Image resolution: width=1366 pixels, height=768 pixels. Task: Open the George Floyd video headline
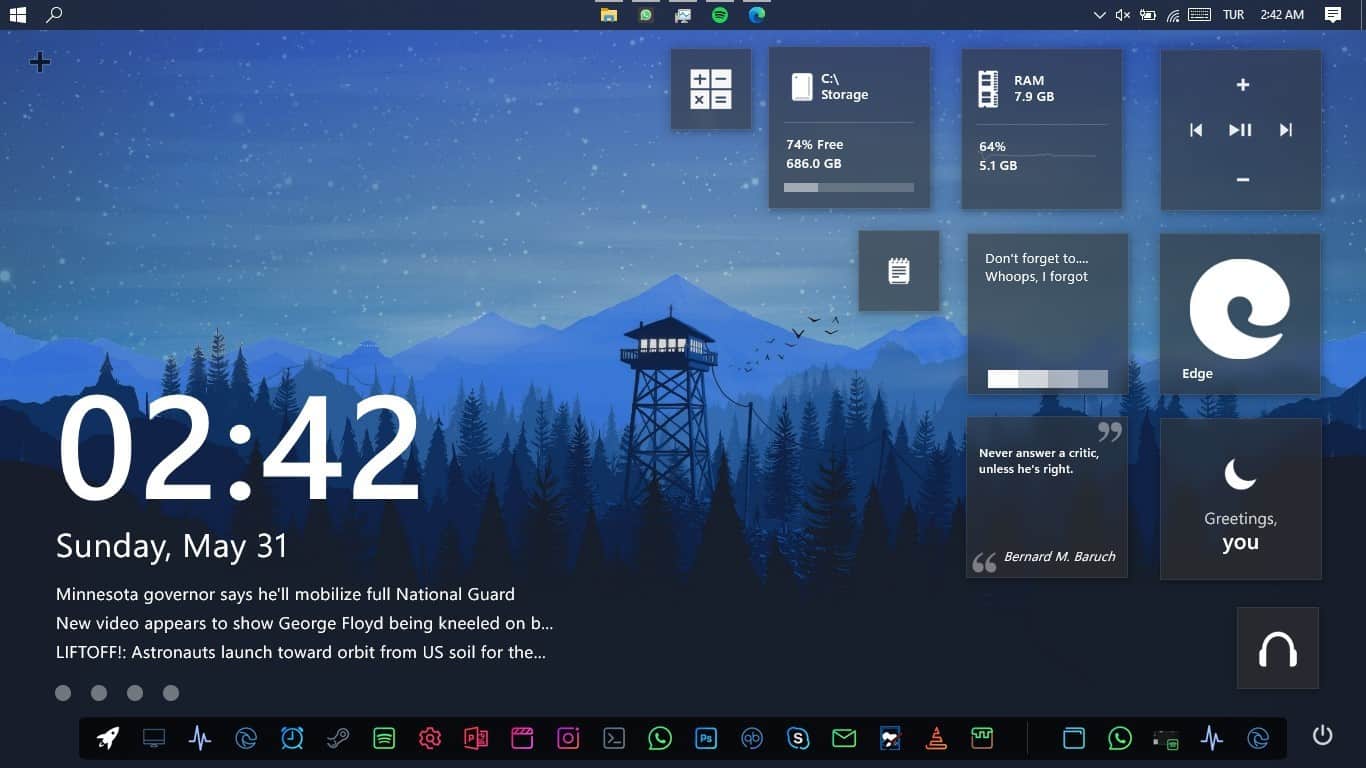(x=305, y=623)
